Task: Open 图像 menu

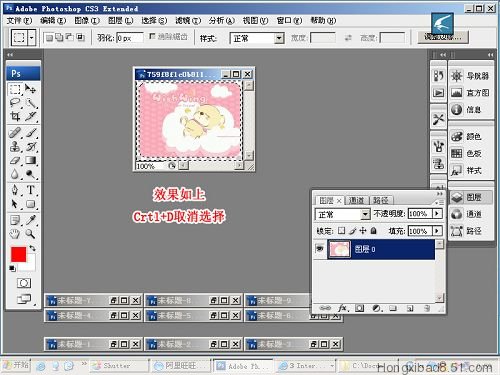Action: (x=87, y=21)
